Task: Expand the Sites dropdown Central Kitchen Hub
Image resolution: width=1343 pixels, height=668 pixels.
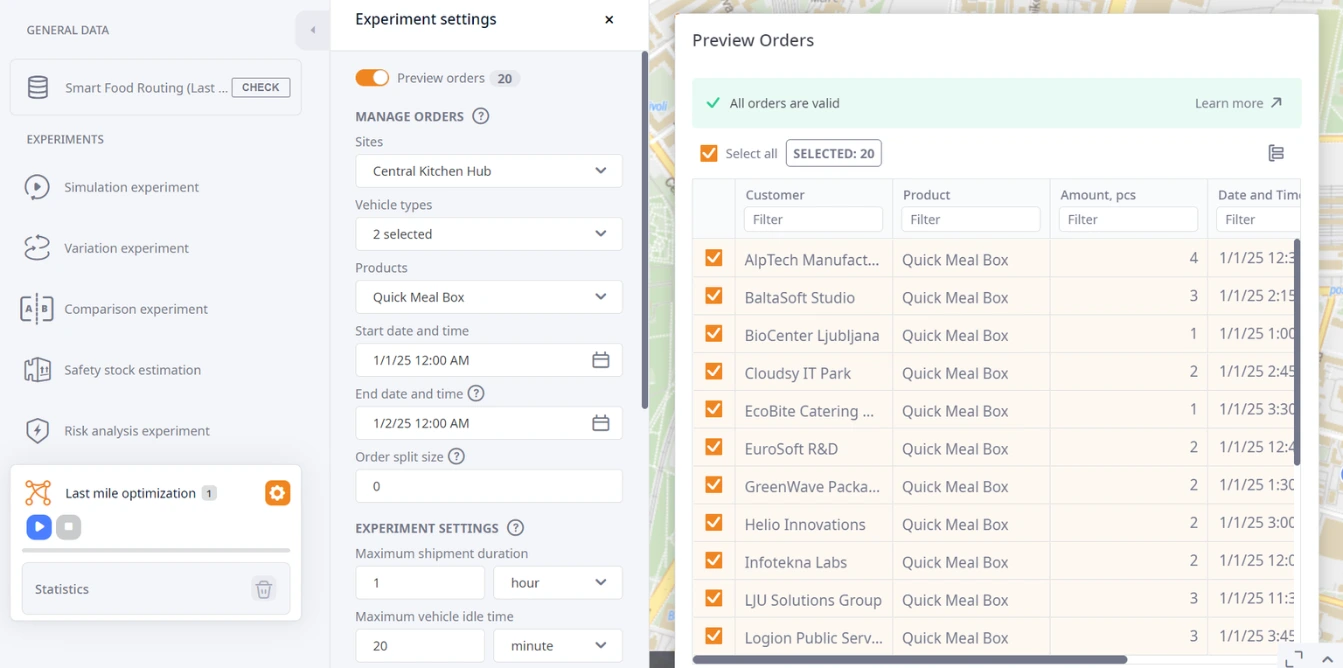Action: pyautogui.click(x=489, y=171)
